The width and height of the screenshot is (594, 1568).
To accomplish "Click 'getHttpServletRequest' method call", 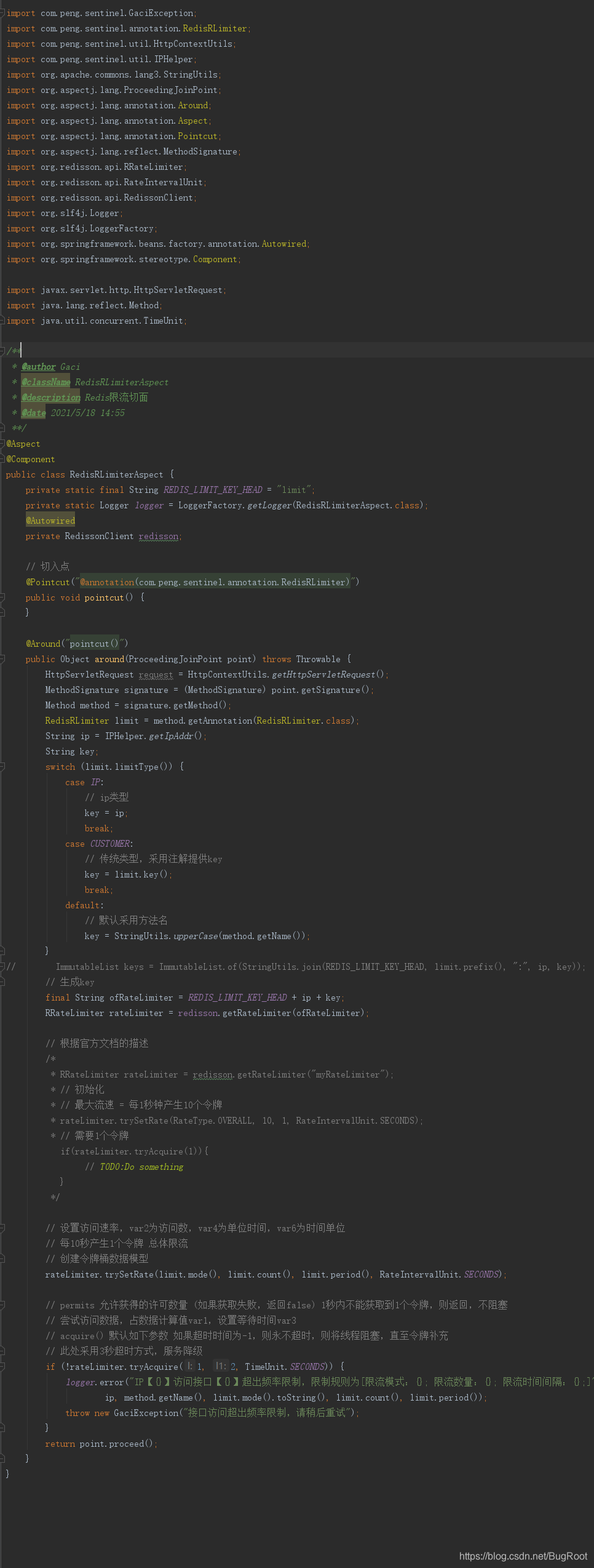I will point(323,674).
